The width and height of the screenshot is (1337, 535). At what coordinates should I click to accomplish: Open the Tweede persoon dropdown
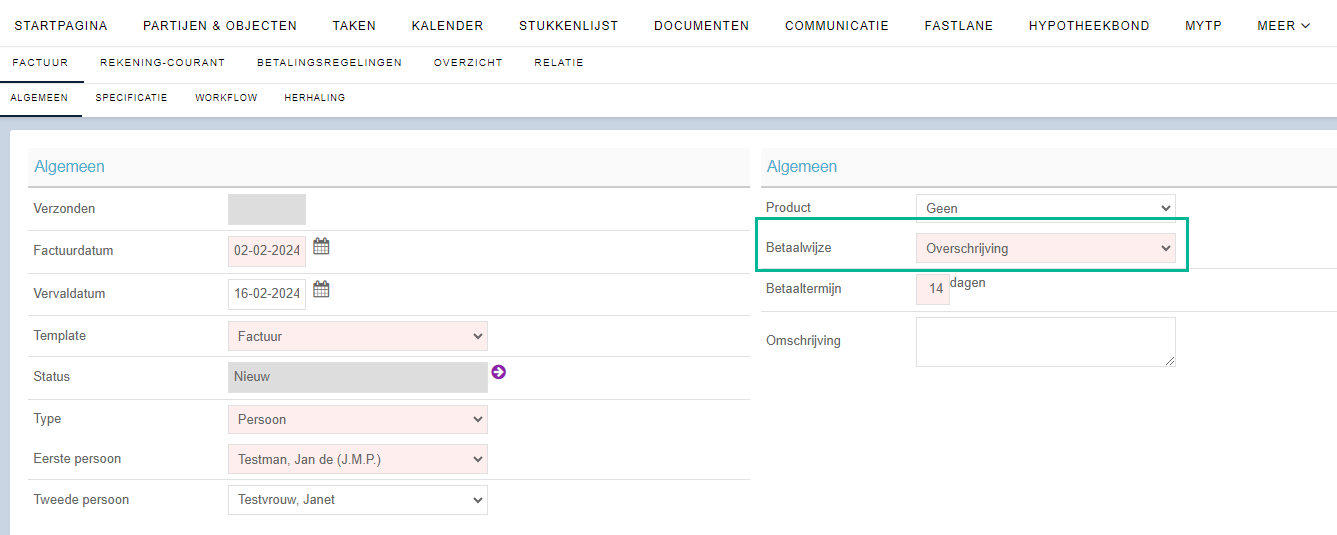point(358,499)
